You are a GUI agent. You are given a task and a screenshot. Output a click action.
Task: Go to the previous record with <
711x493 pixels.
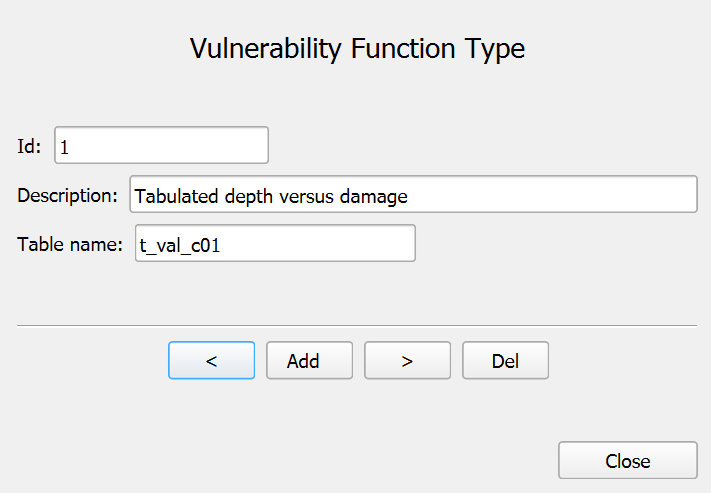coord(211,361)
